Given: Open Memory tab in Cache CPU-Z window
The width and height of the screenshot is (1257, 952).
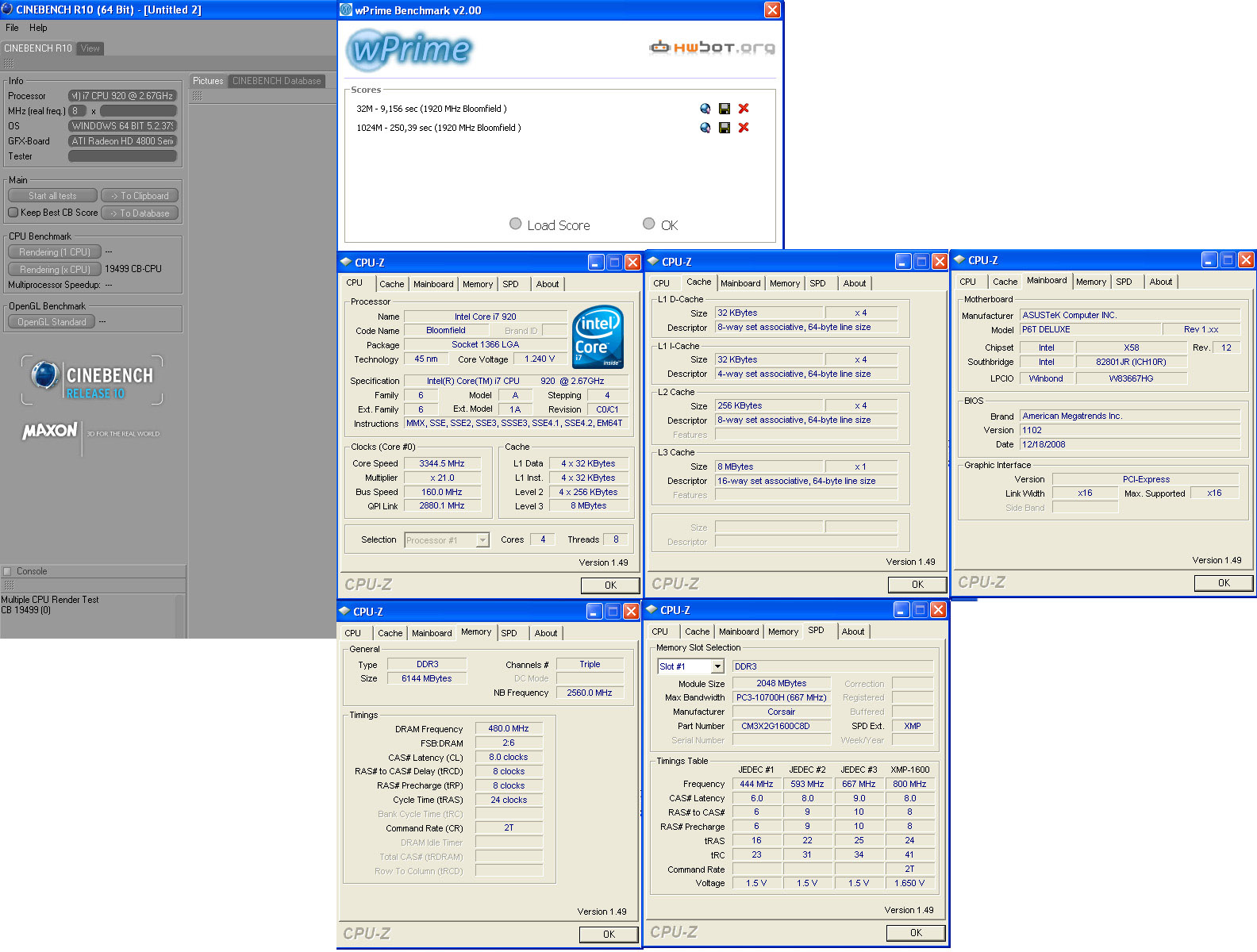Looking at the screenshot, I should [784, 283].
